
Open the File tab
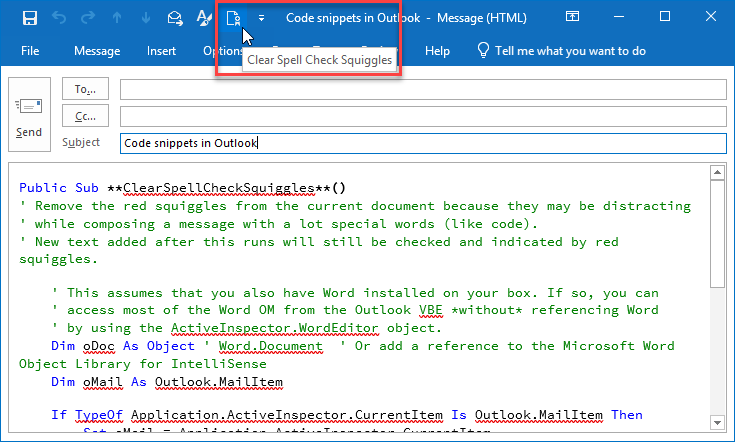coord(30,51)
